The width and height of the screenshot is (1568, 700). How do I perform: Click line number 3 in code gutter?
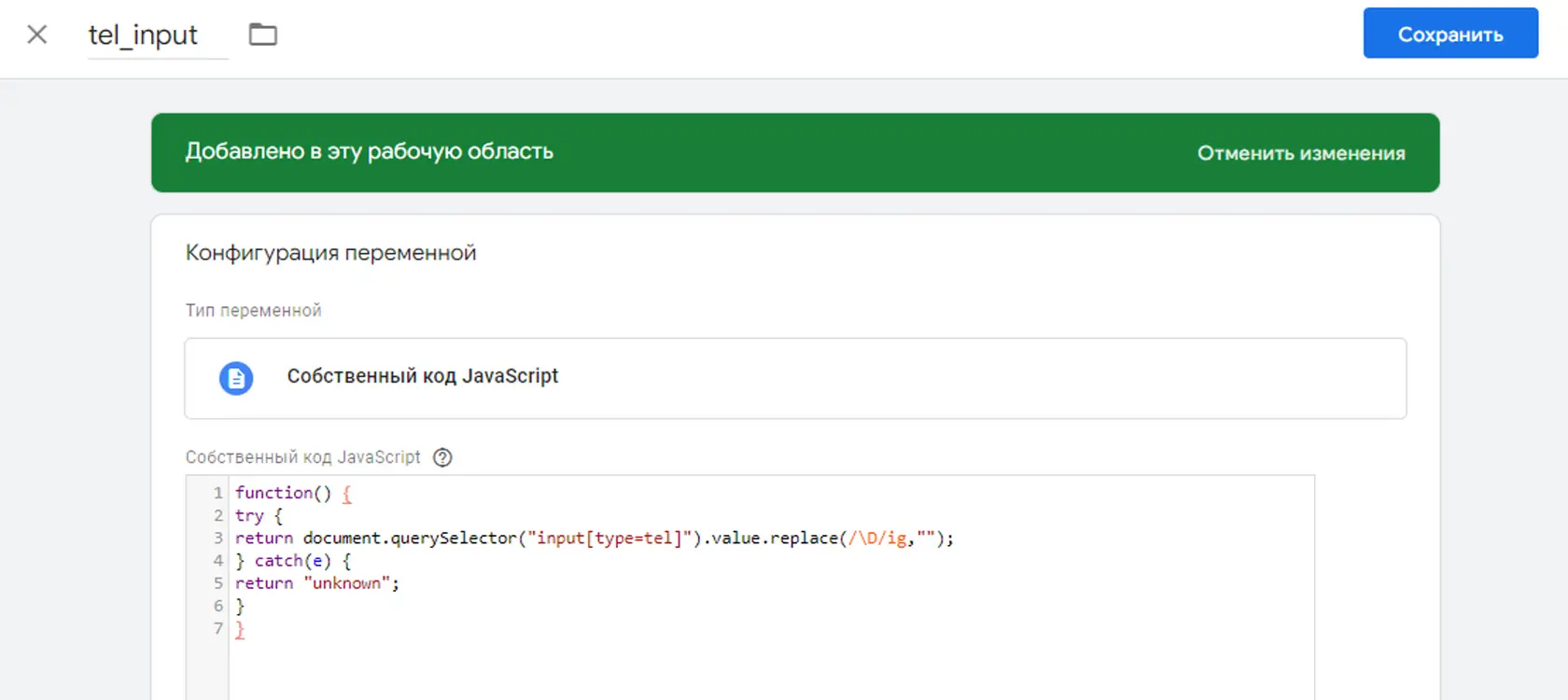[x=218, y=539]
